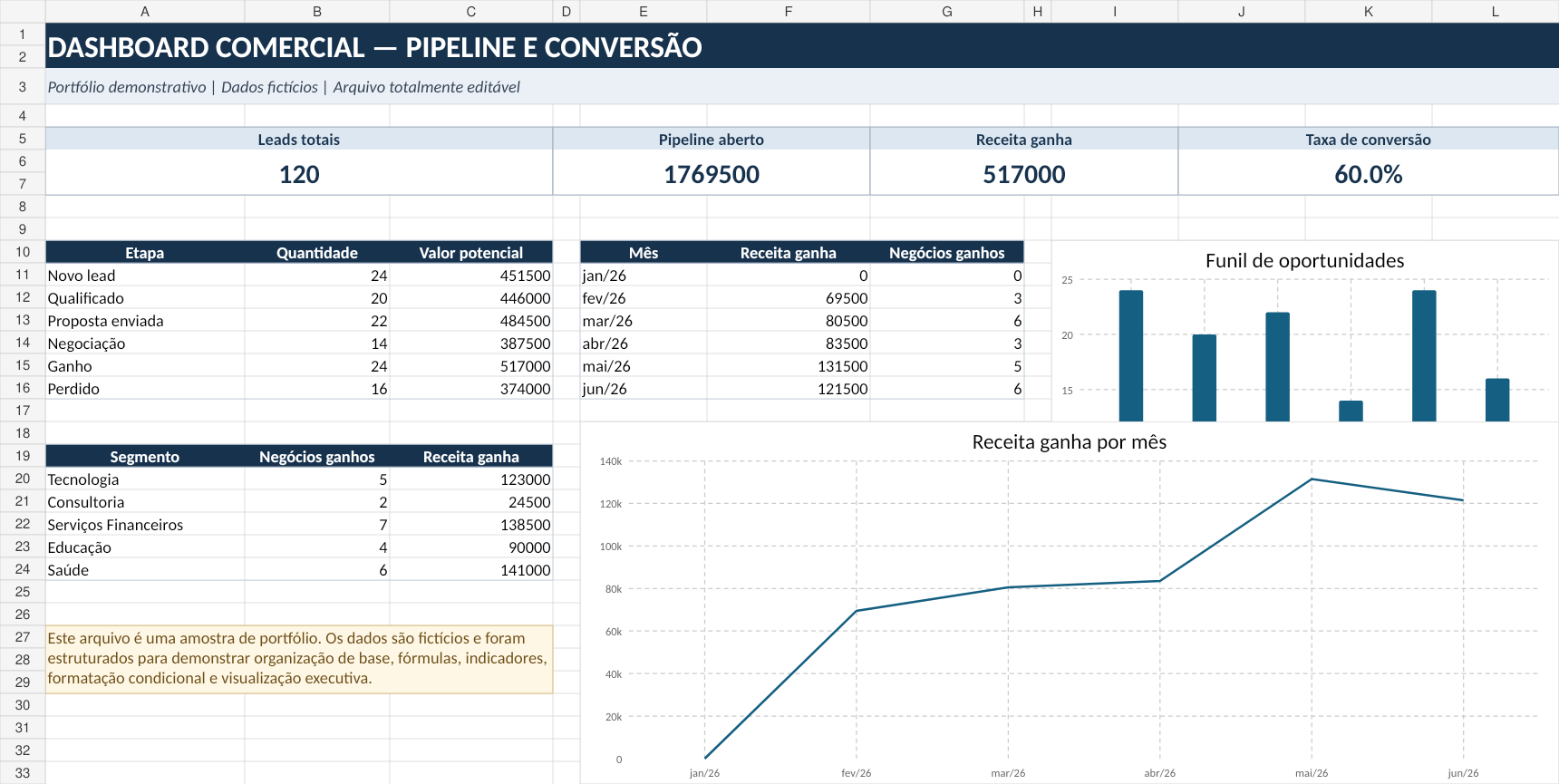The height and width of the screenshot is (784, 1559).
Task: Click the subtitle 'Portfólio demonstrativo' row
Action: point(802,87)
